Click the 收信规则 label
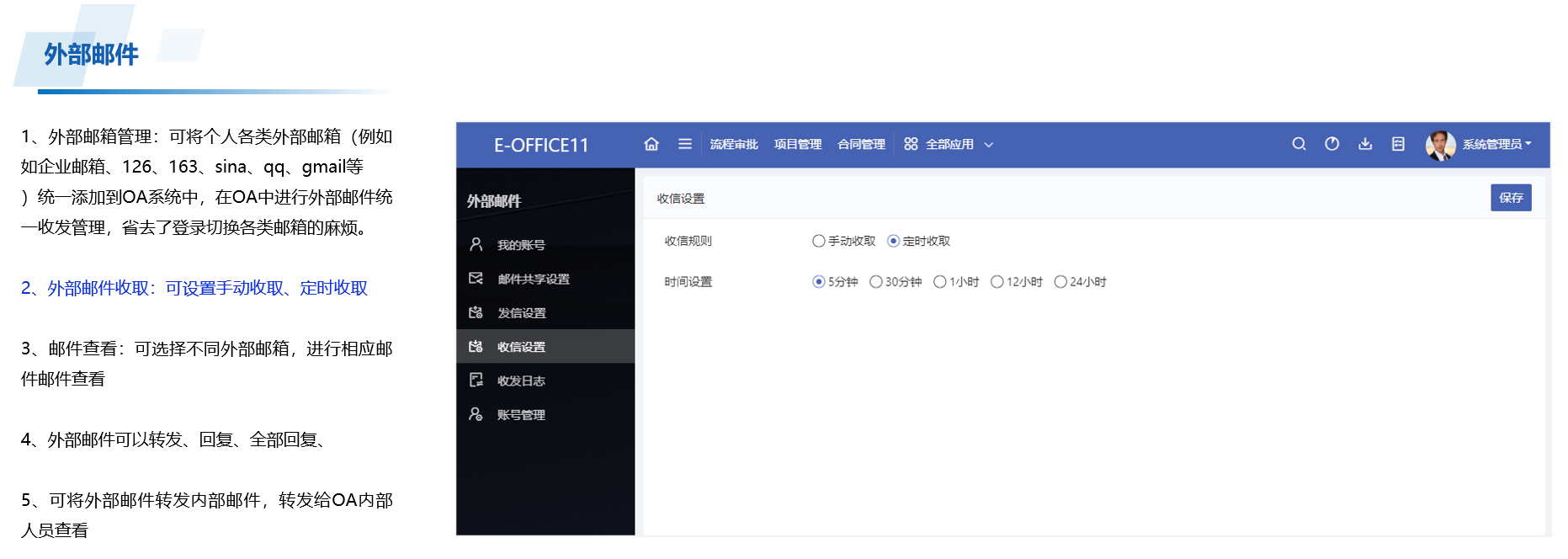The image size is (1568, 559). 688,241
